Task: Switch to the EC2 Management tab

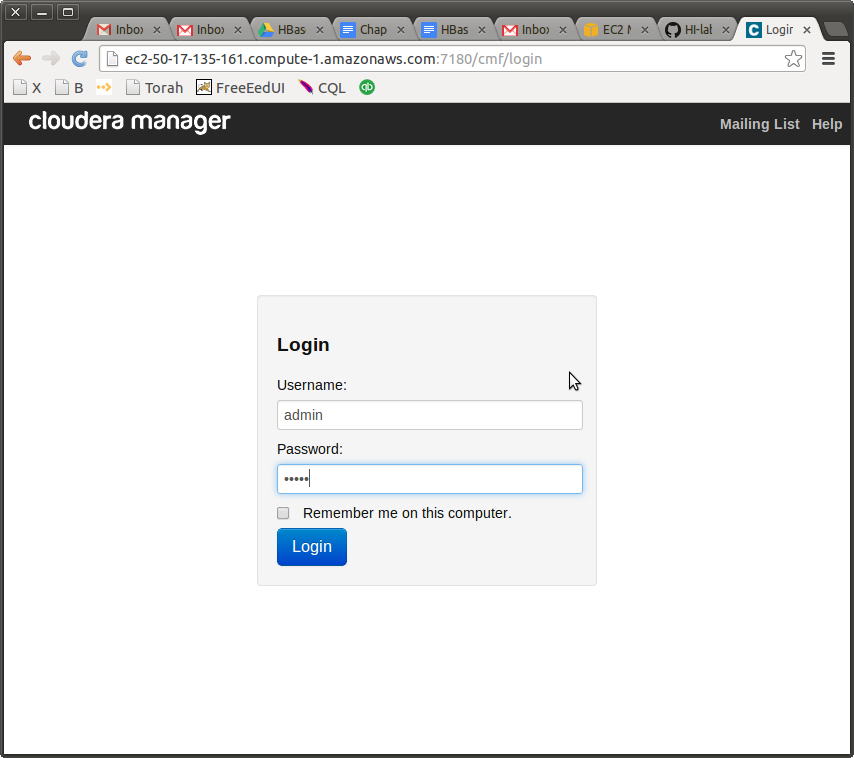Action: coord(614,29)
